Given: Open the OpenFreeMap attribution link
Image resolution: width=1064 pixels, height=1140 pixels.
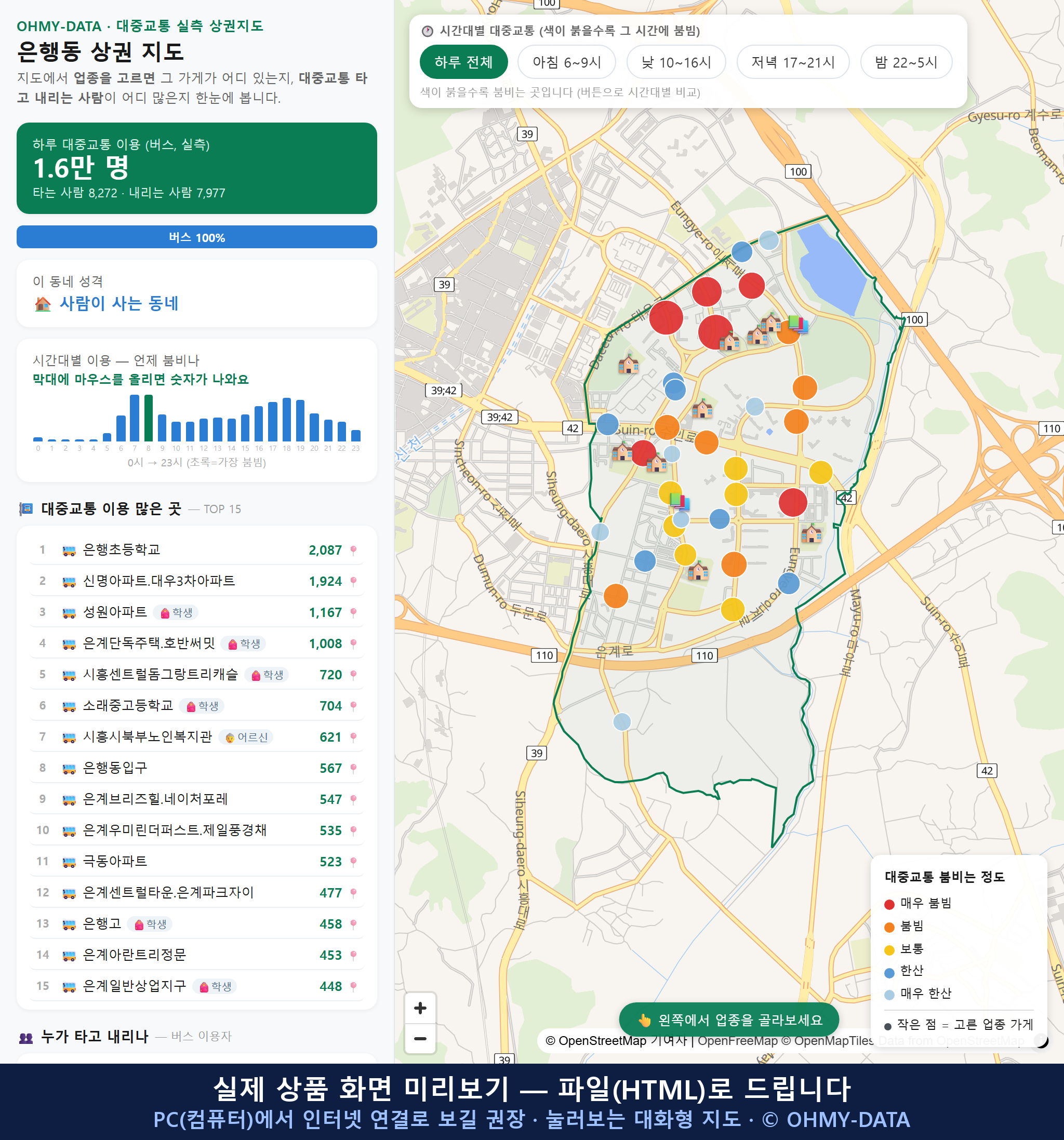Looking at the screenshot, I should coord(738,1041).
